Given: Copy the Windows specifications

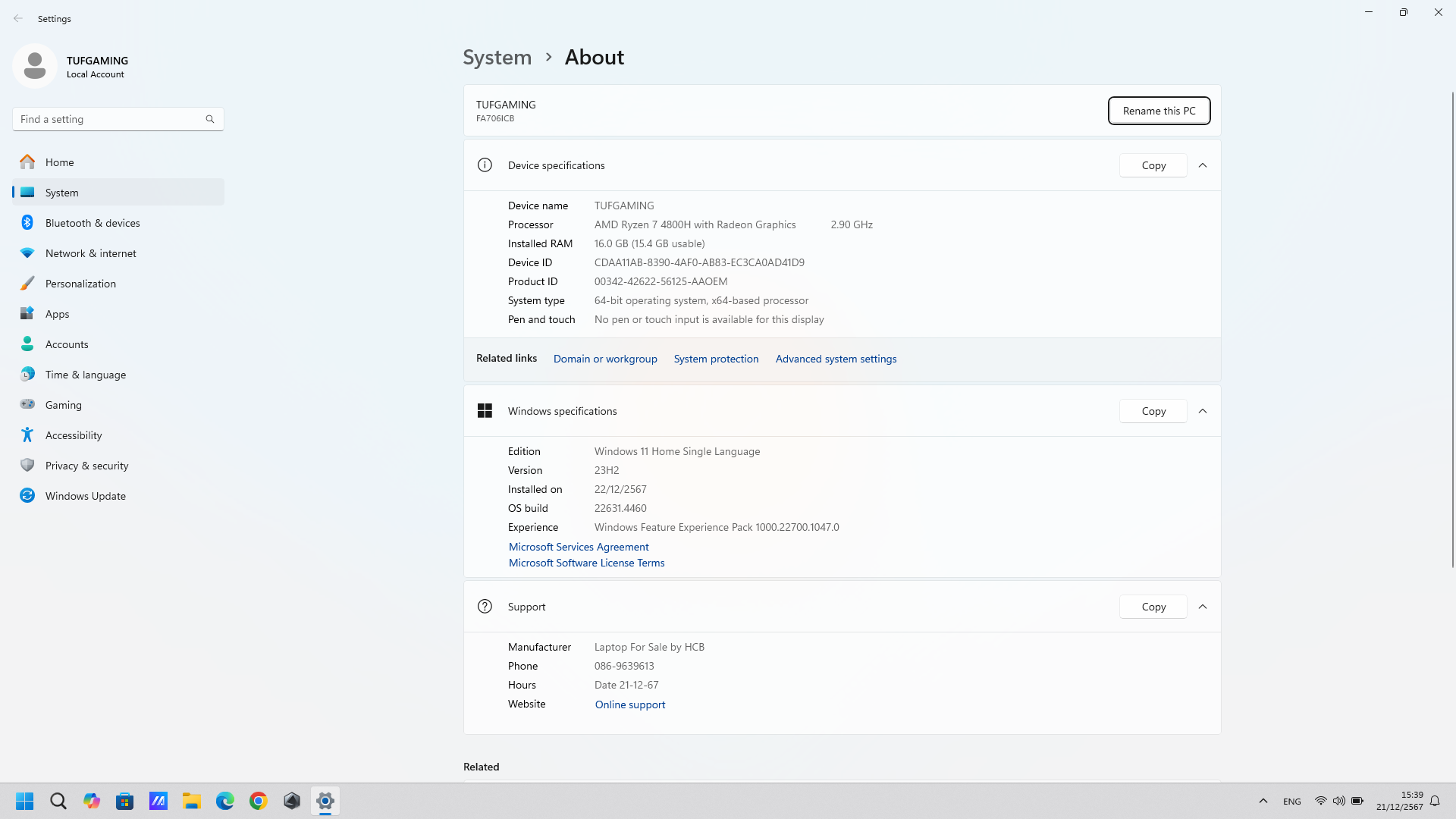Looking at the screenshot, I should (x=1153, y=411).
